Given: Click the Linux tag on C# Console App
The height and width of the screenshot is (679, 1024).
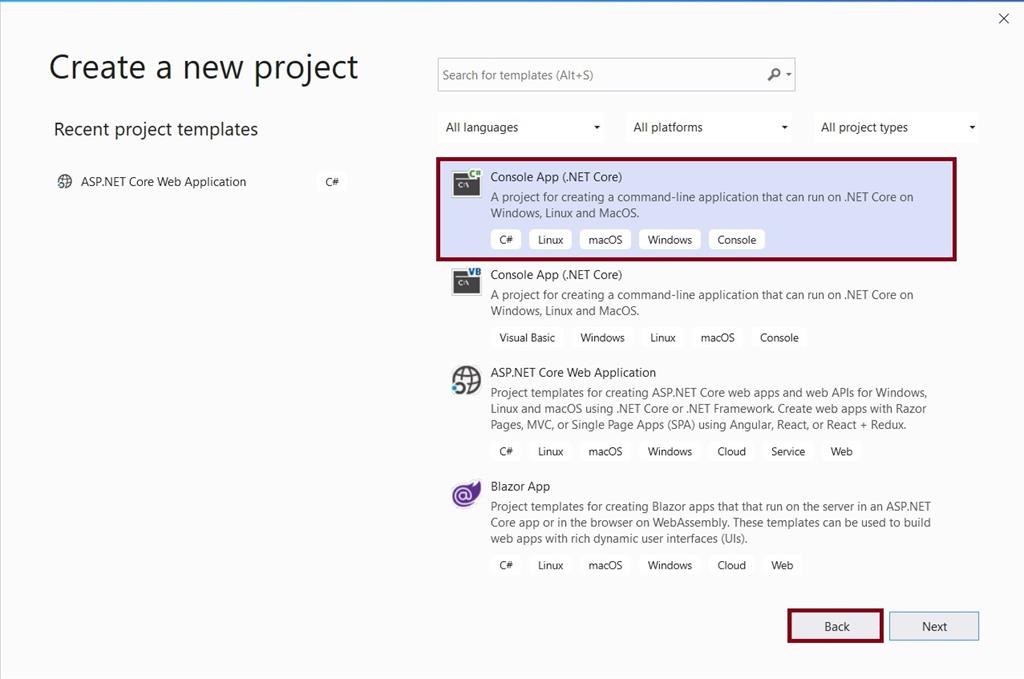Looking at the screenshot, I should 551,240.
